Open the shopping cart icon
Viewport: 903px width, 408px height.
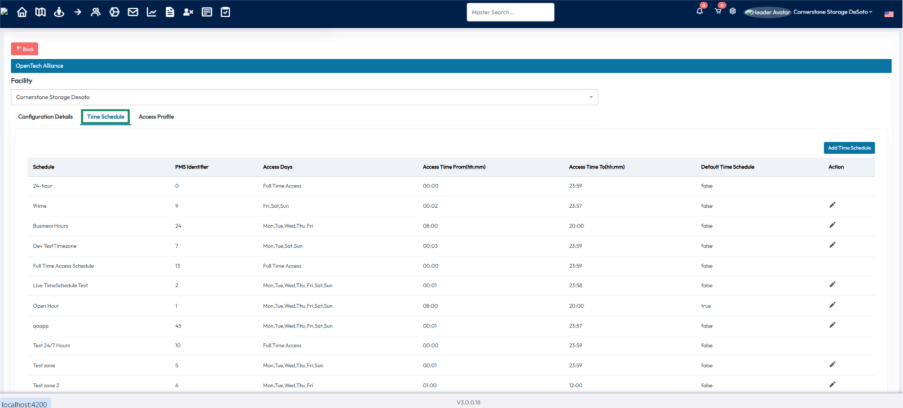[718, 11]
